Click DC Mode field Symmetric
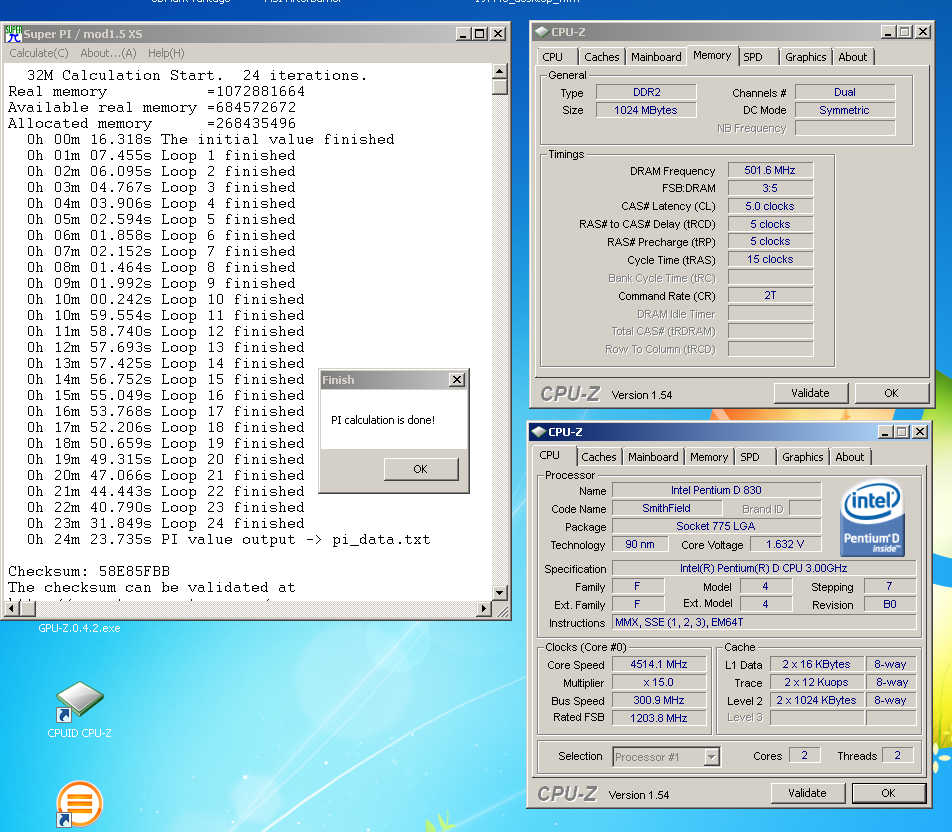 point(845,111)
